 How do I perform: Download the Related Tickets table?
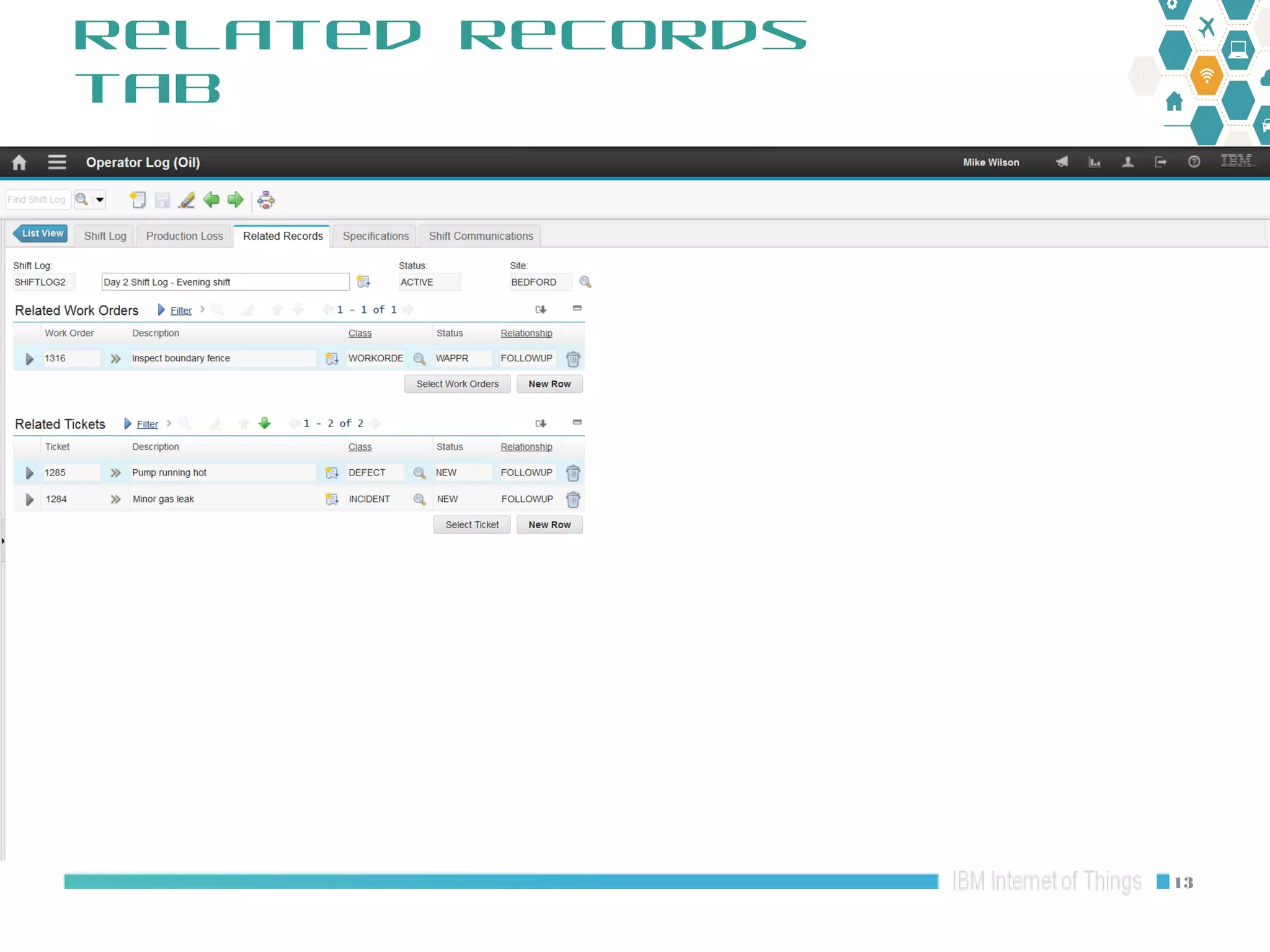click(x=541, y=423)
